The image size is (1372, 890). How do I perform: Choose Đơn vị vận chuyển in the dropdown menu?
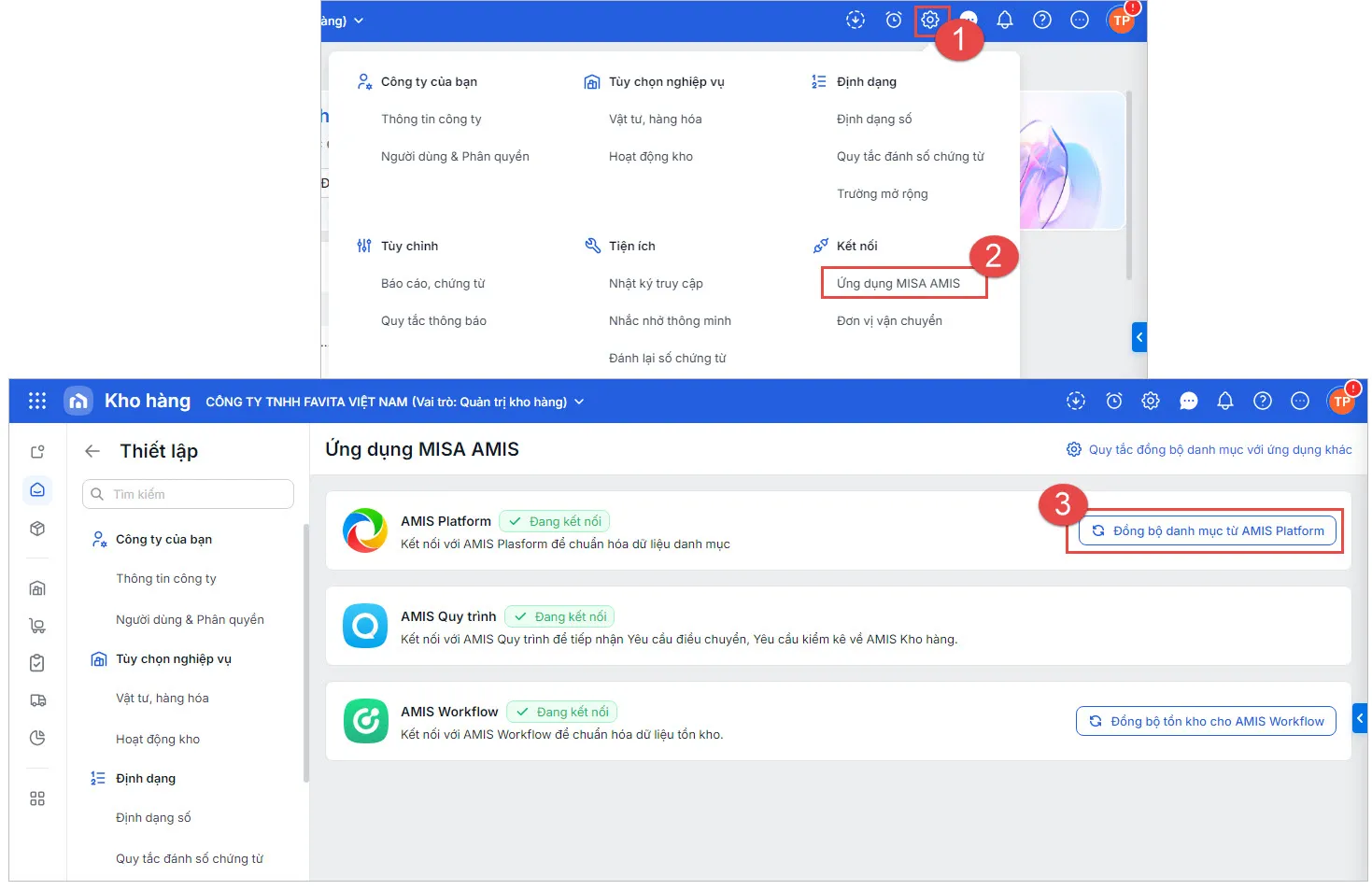pyautogui.click(x=889, y=320)
